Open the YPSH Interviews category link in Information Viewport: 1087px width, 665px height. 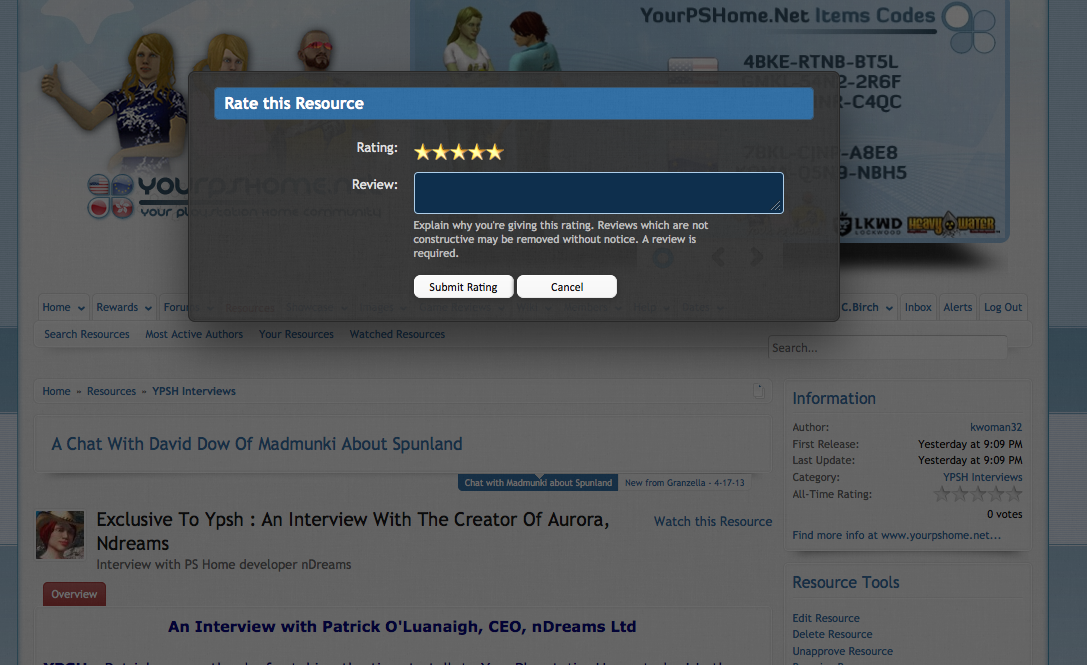click(x=982, y=477)
